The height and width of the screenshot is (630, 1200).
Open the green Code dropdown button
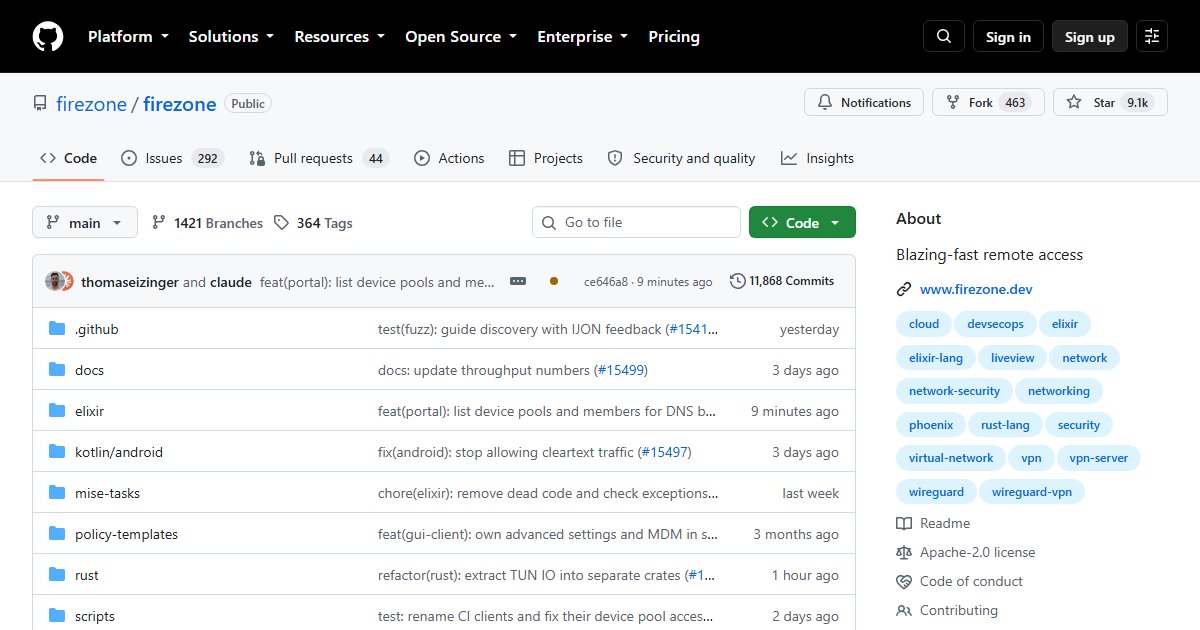tap(802, 223)
